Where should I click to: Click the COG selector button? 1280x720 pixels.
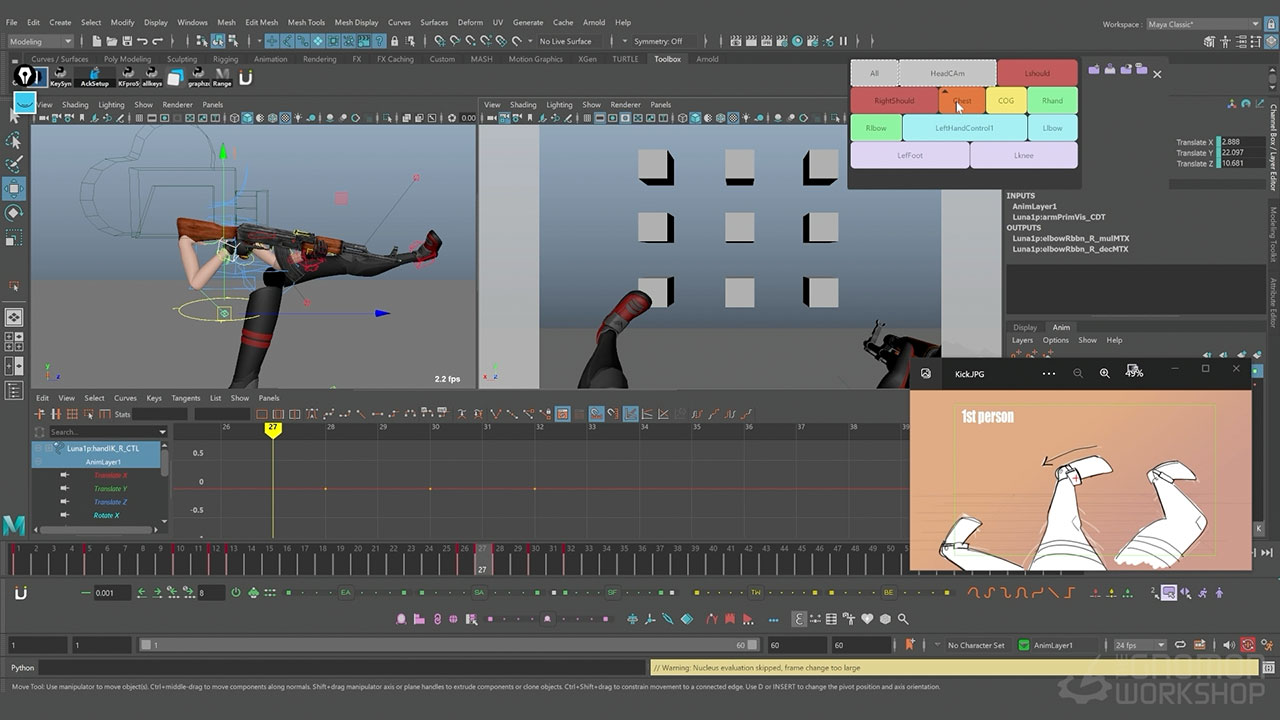pos(1005,101)
